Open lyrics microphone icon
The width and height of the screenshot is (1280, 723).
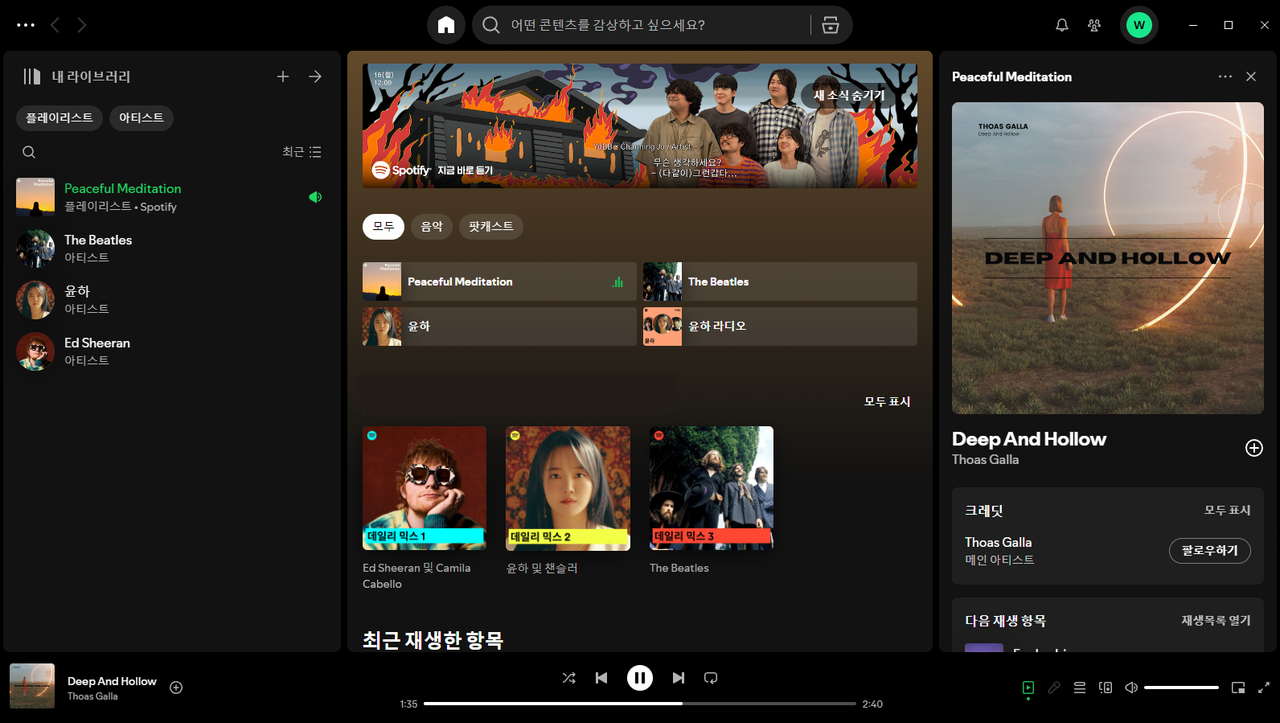coord(1054,688)
